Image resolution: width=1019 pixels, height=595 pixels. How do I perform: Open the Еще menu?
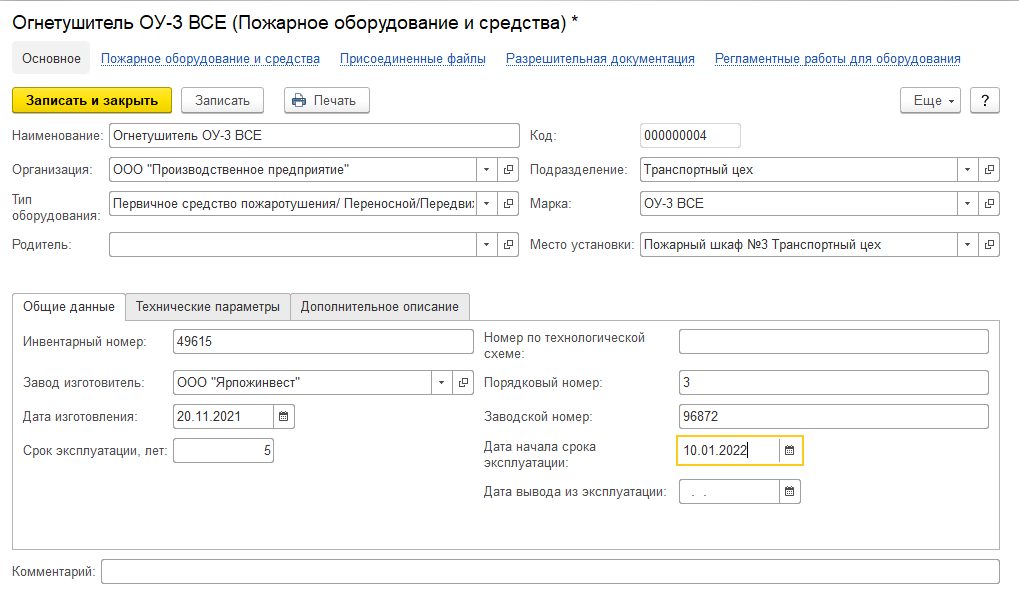pyautogui.click(x=931, y=100)
